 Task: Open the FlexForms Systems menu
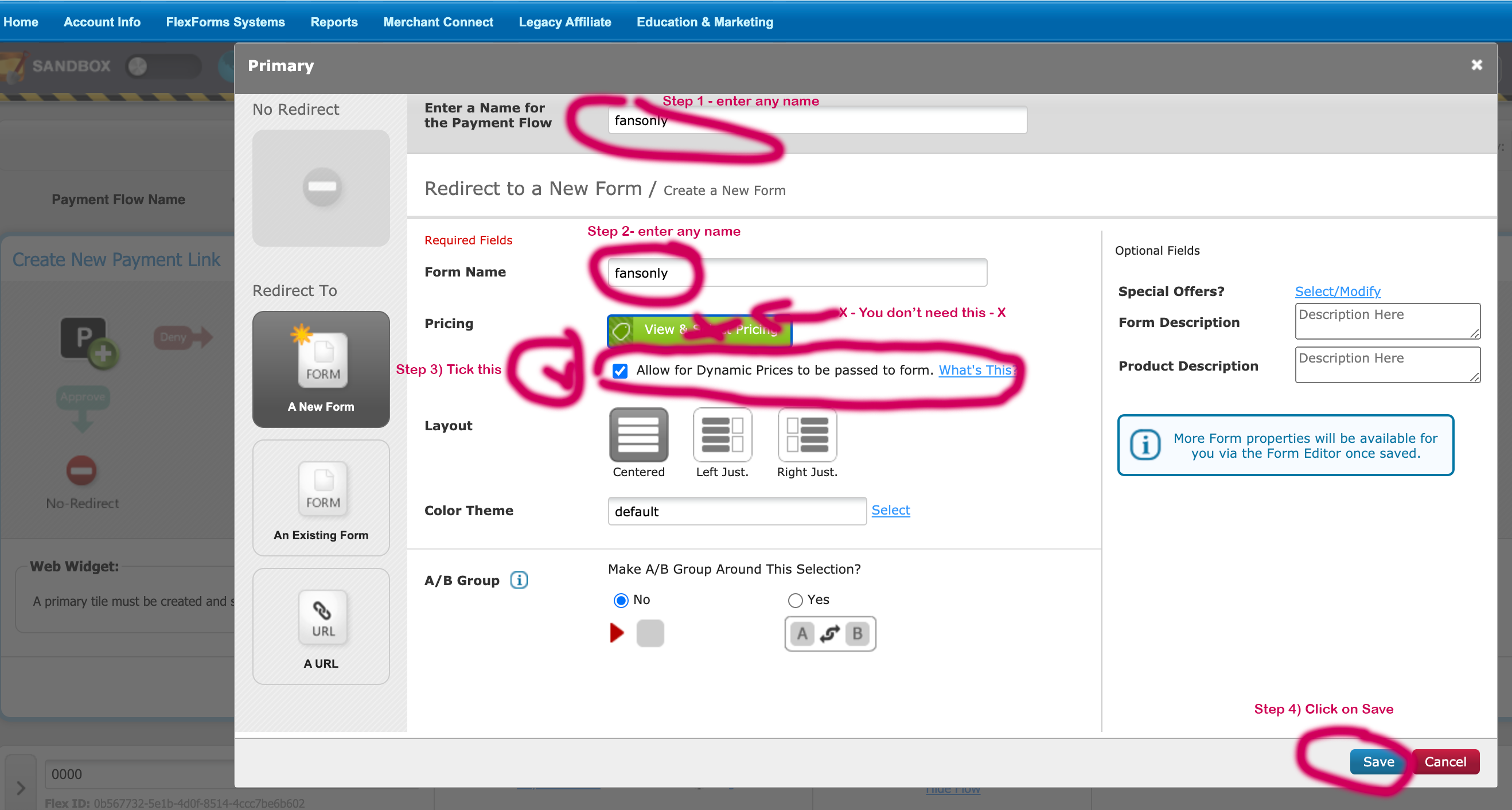[x=225, y=22]
